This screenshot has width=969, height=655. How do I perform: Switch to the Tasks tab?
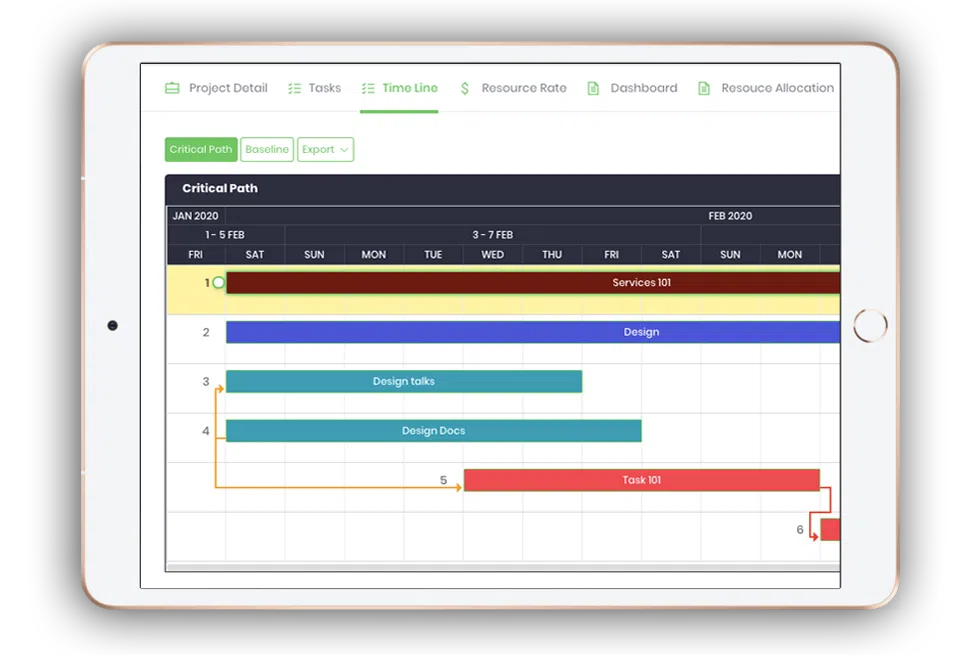(324, 88)
